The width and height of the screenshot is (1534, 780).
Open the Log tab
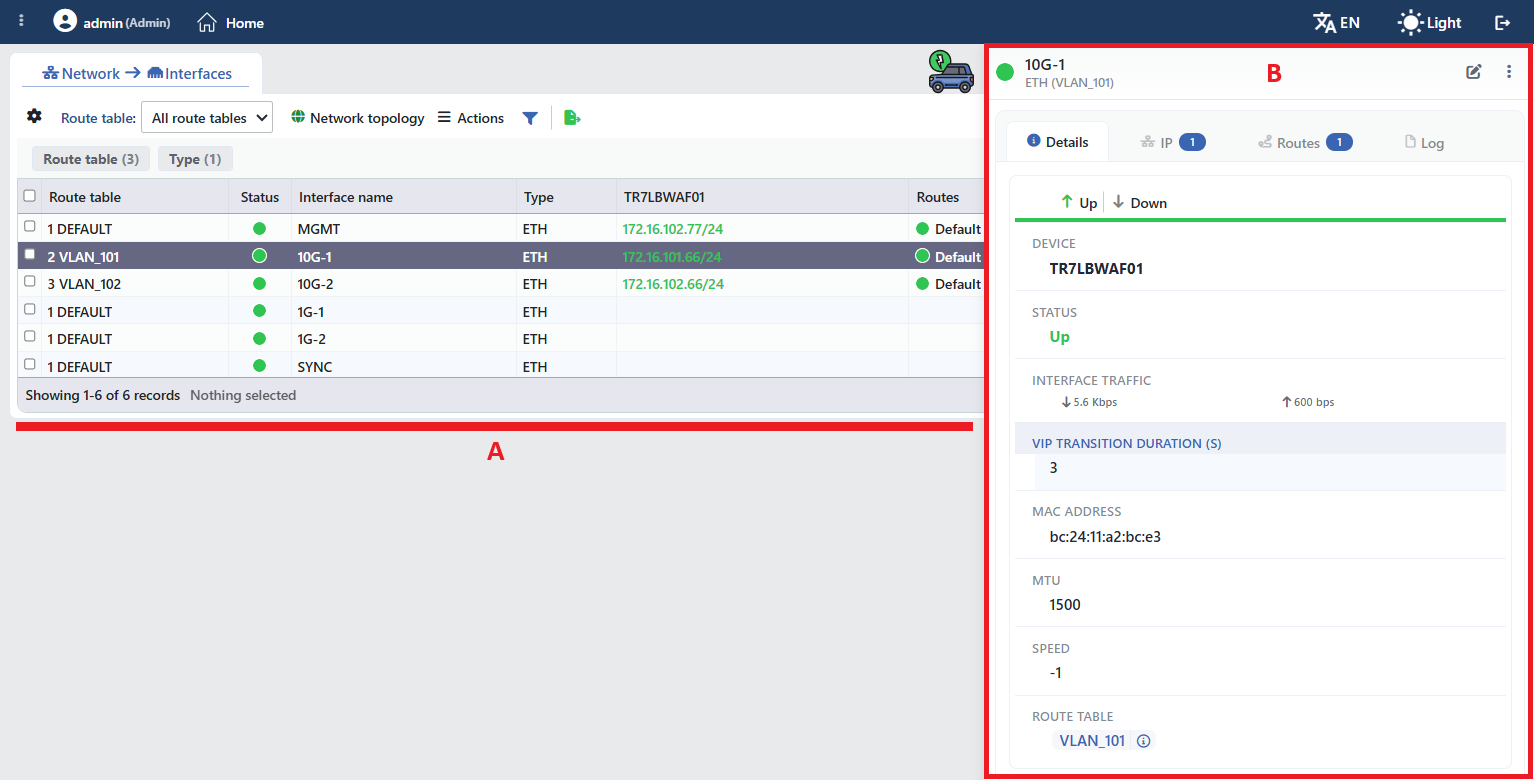[1424, 142]
